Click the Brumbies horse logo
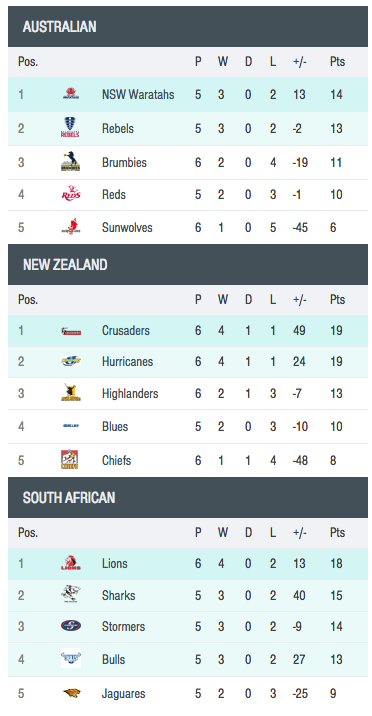 tap(71, 161)
